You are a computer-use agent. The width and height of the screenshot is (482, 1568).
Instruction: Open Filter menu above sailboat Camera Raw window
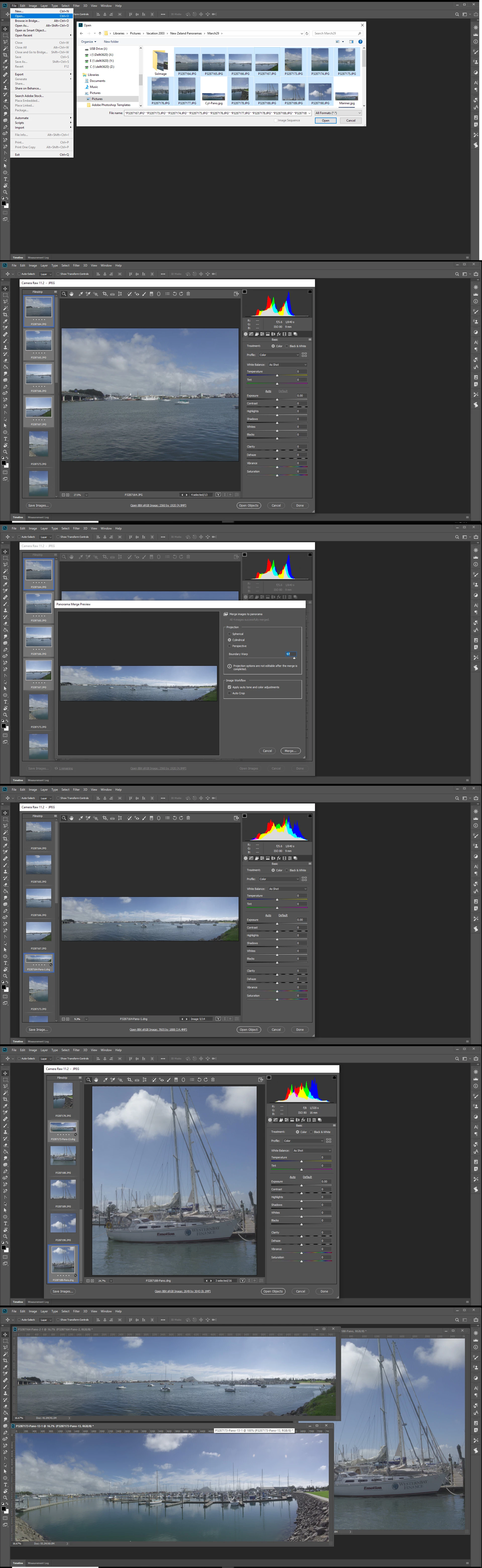click(x=76, y=1050)
